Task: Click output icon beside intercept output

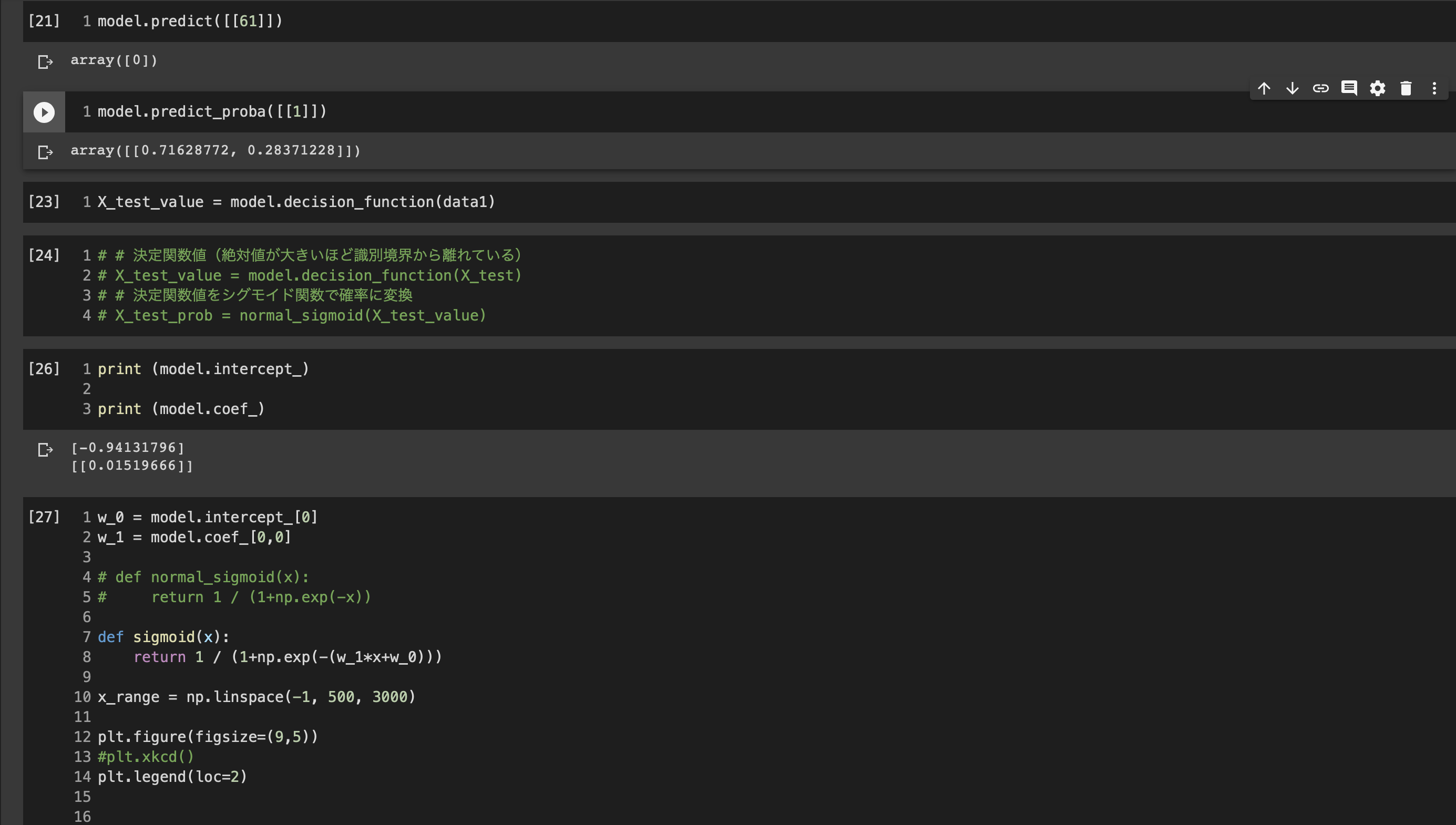Action: pyautogui.click(x=45, y=449)
